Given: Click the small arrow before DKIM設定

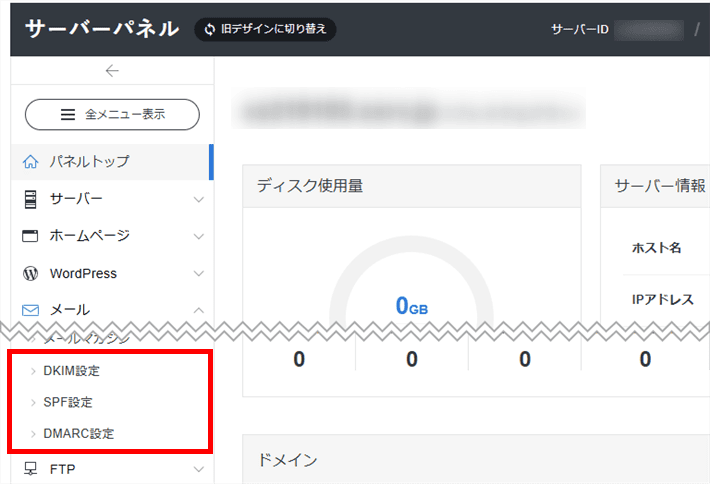Looking at the screenshot, I should (33, 371).
